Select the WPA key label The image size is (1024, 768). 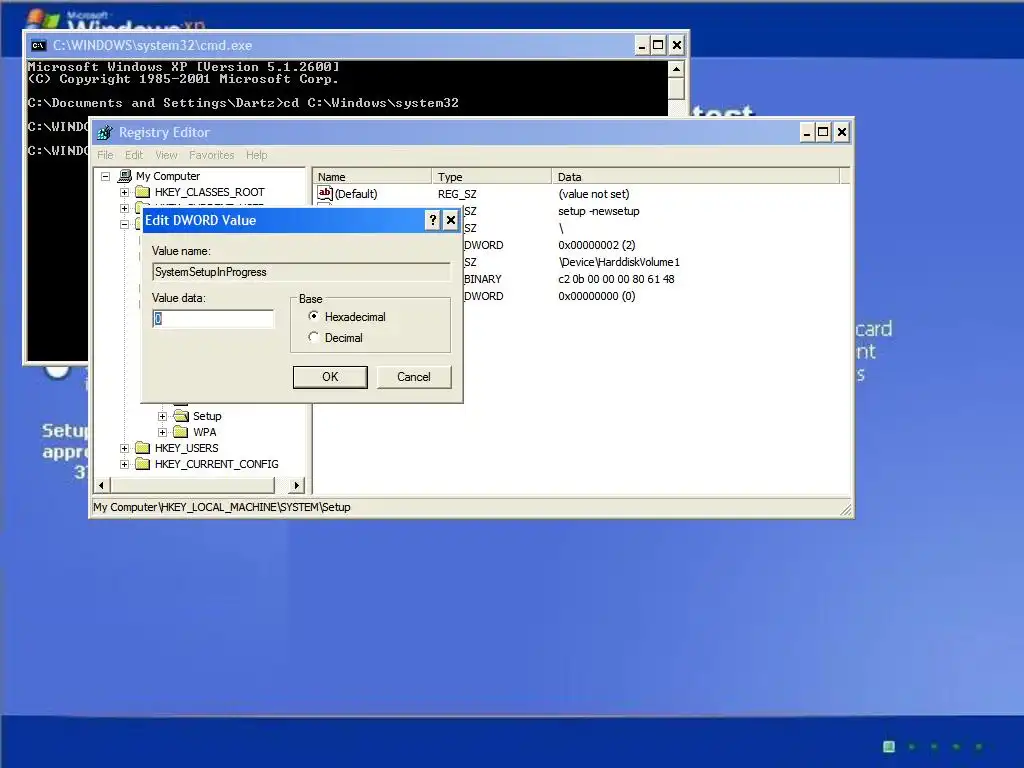[x=204, y=432]
